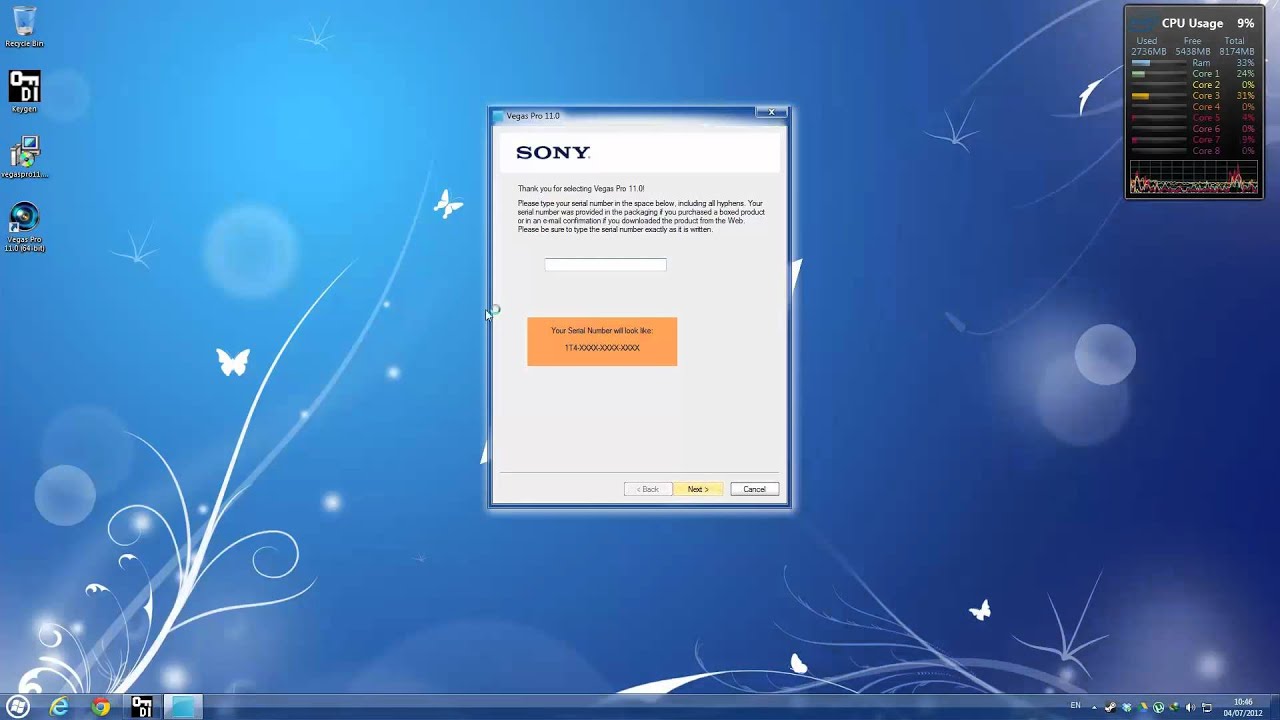Open the Google Drive tray icon
Viewport: 1280px width, 720px height.
coord(1143,707)
